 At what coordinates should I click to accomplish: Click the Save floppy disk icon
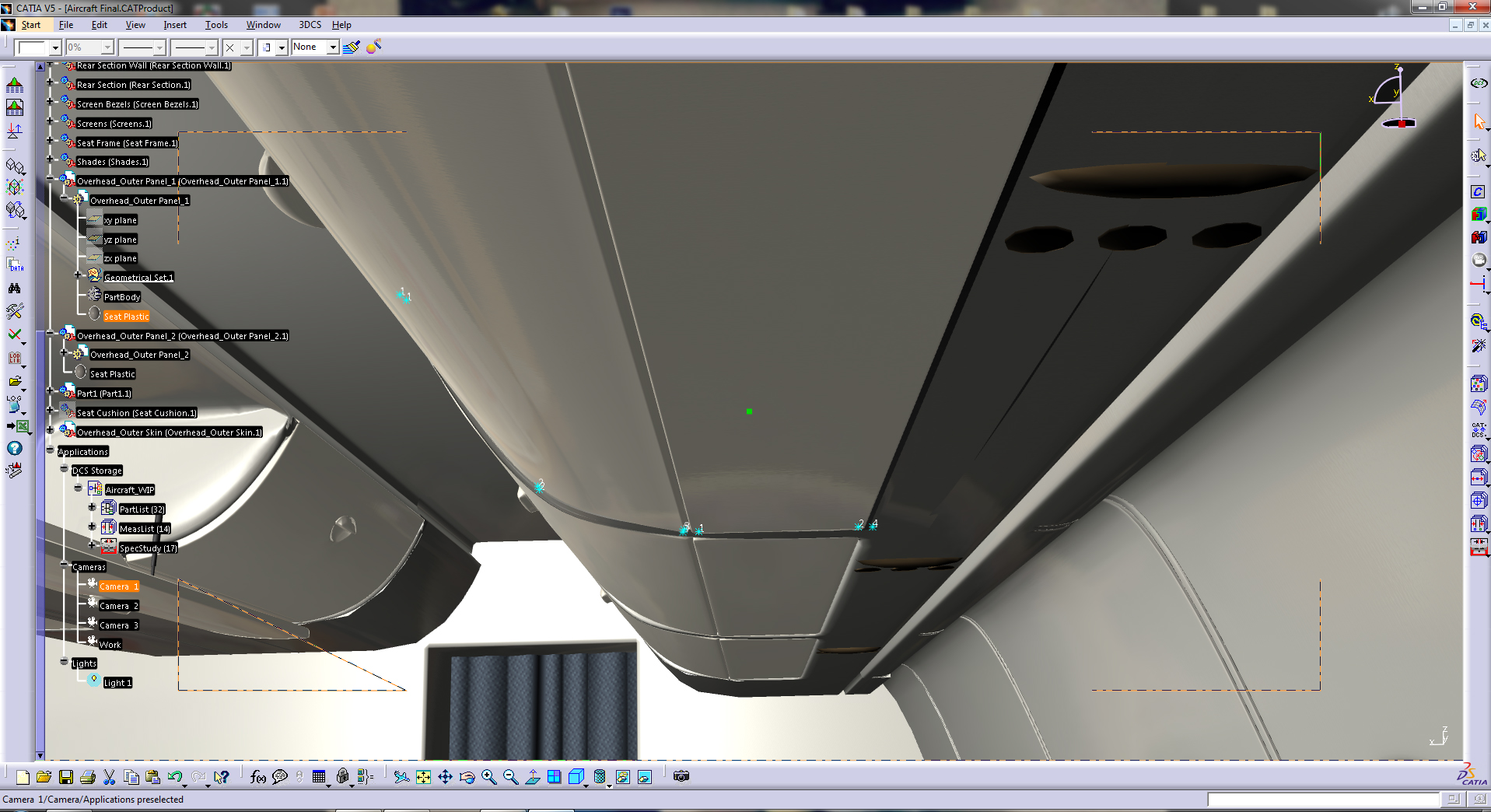click(x=66, y=777)
